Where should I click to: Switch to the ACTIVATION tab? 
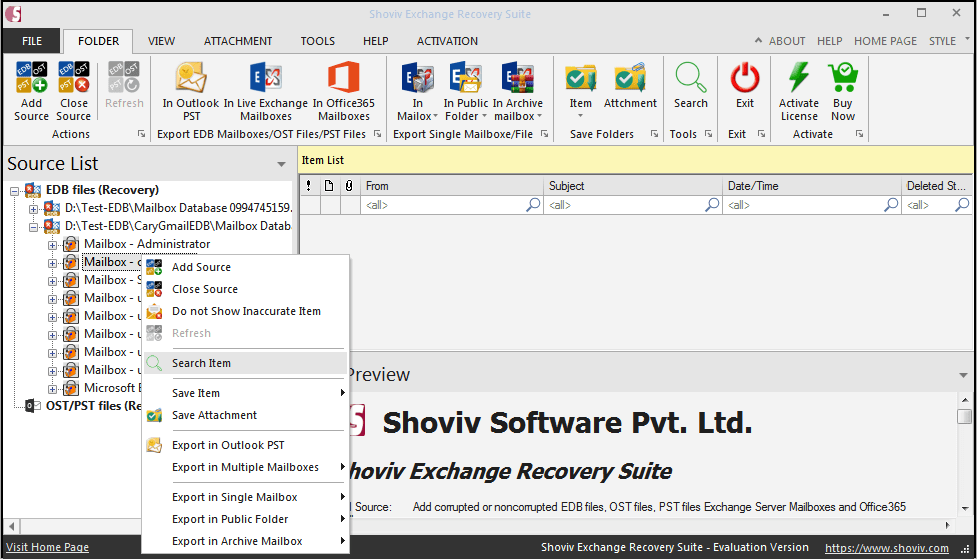447,41
